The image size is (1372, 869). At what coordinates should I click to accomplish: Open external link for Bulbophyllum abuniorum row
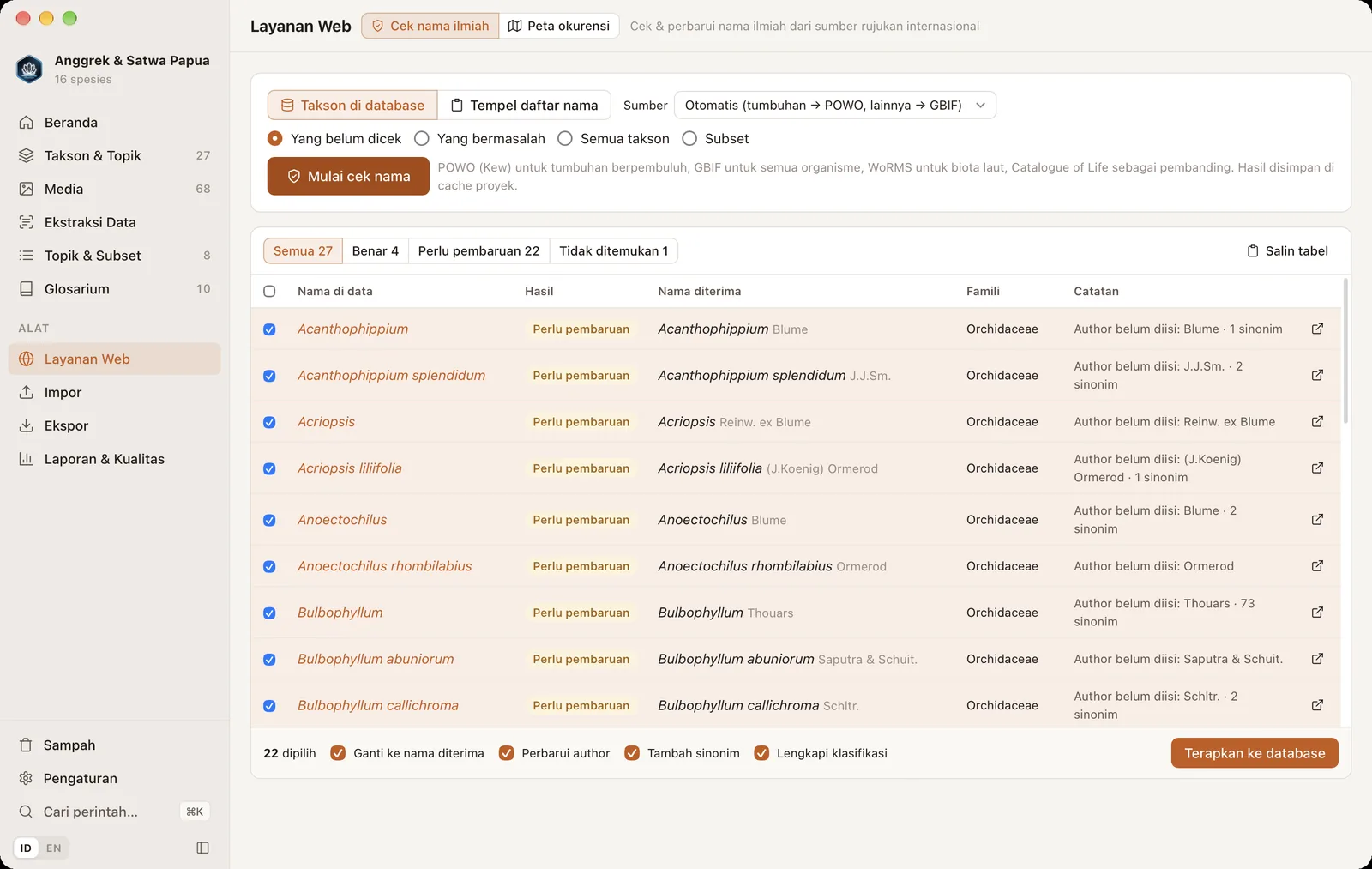[1317, 659]
